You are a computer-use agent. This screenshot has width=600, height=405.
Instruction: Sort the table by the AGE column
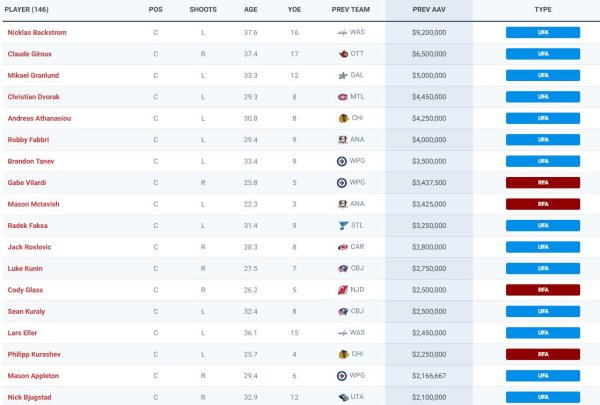[250, 9]
